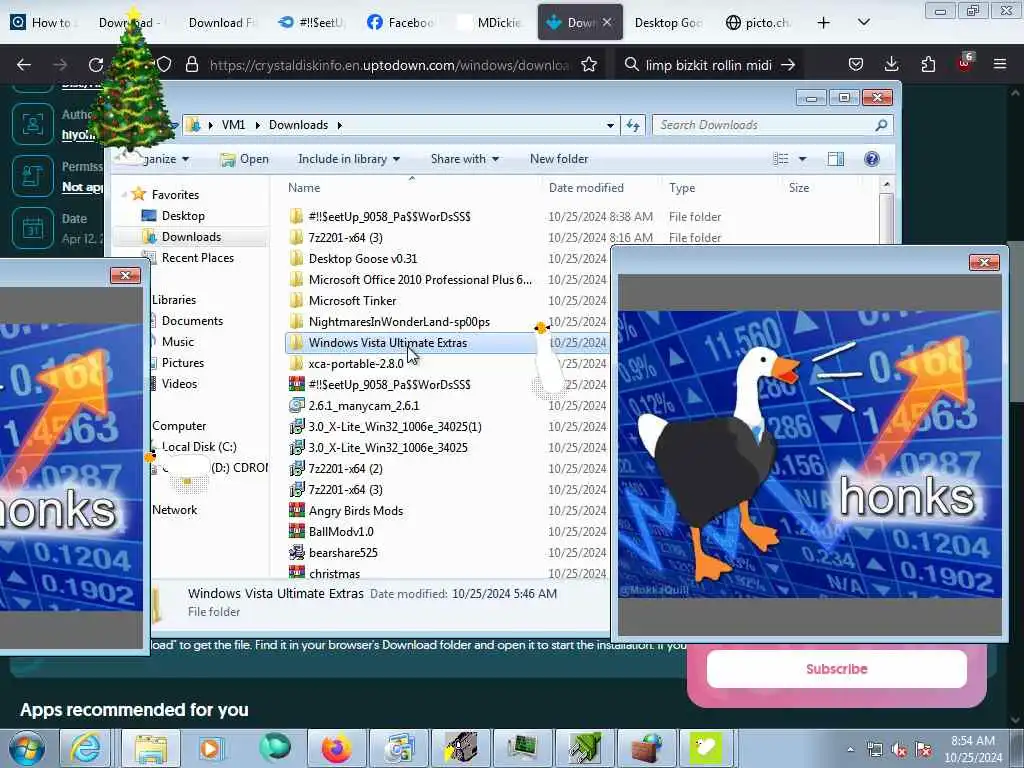
Task: List all tabs chevron in Firefox
Action: tap(863, 23)
